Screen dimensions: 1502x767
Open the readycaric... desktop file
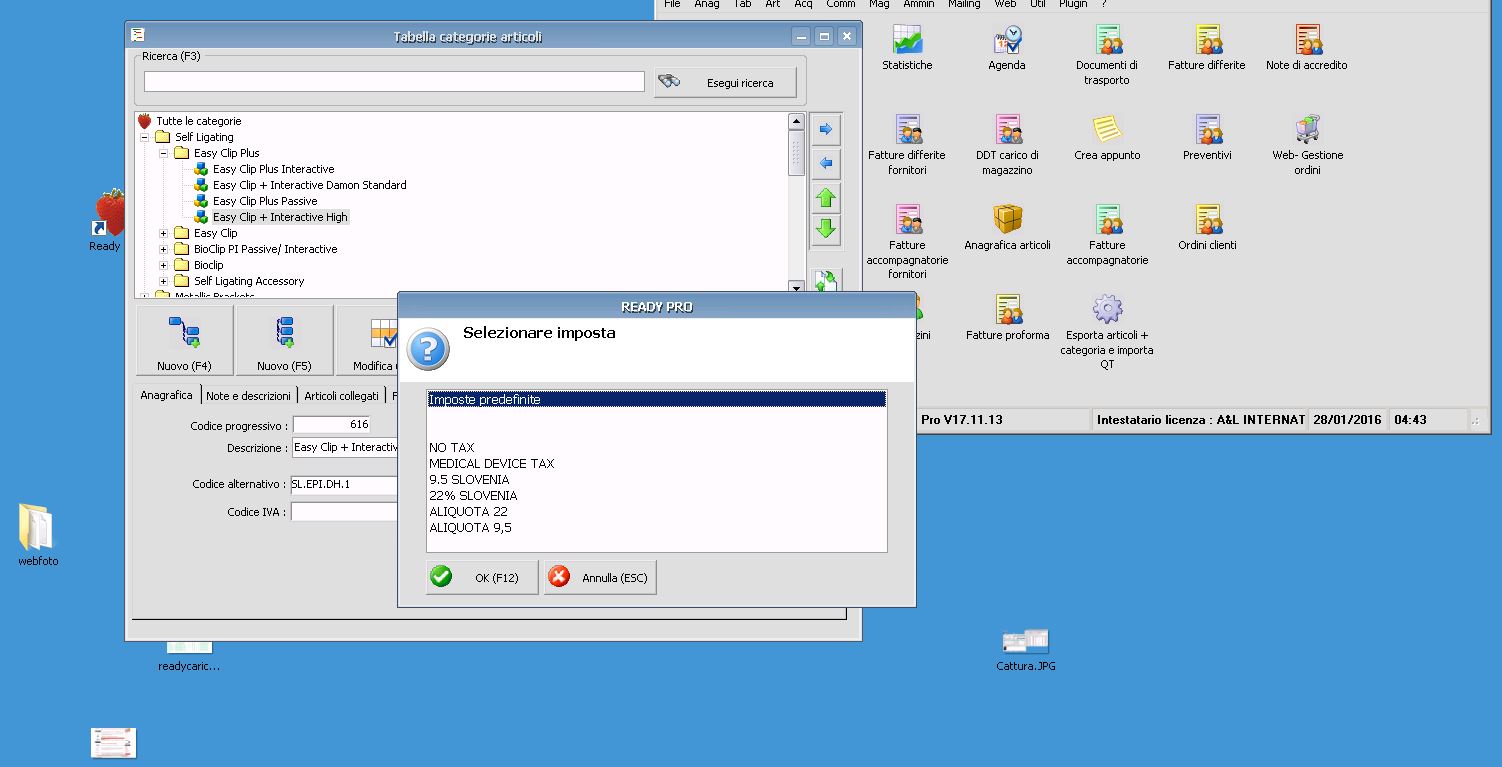coord(189,656)
